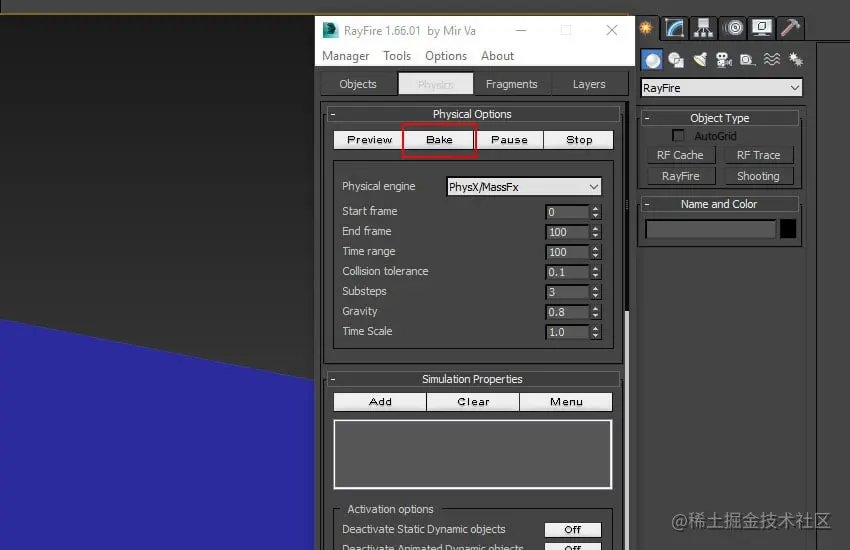Click the Gravity value field

[x=567, y=312]
